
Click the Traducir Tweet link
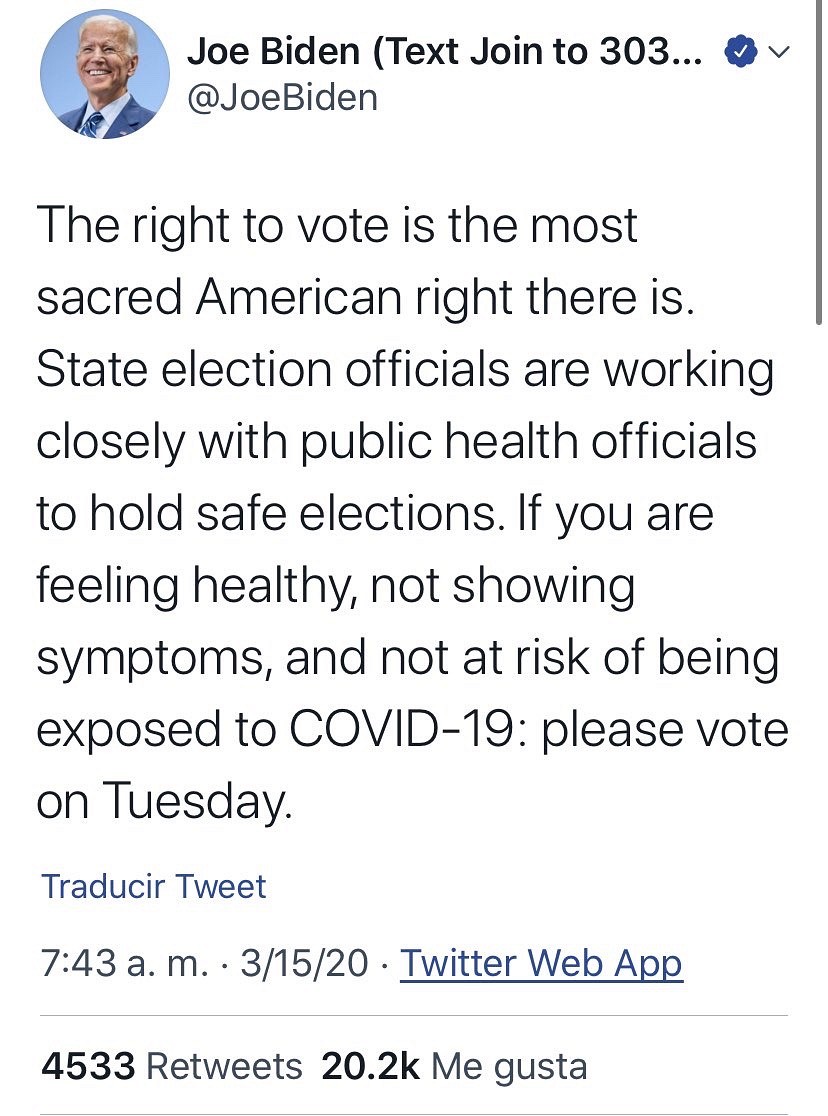154,886
